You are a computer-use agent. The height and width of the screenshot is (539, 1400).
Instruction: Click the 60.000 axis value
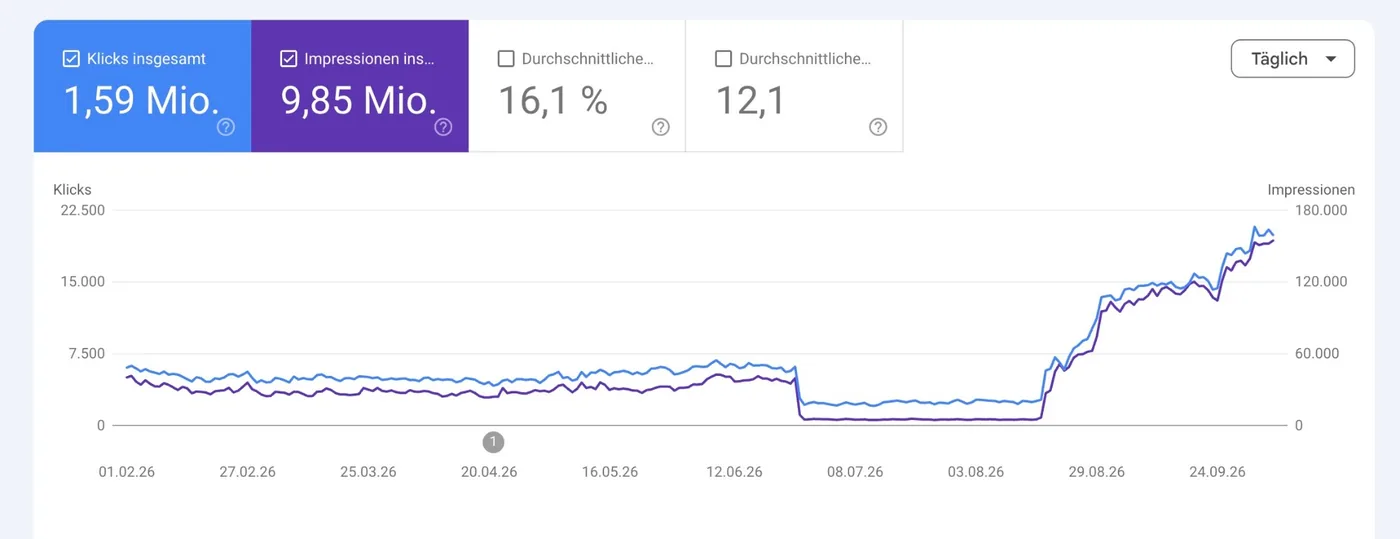1317,354
